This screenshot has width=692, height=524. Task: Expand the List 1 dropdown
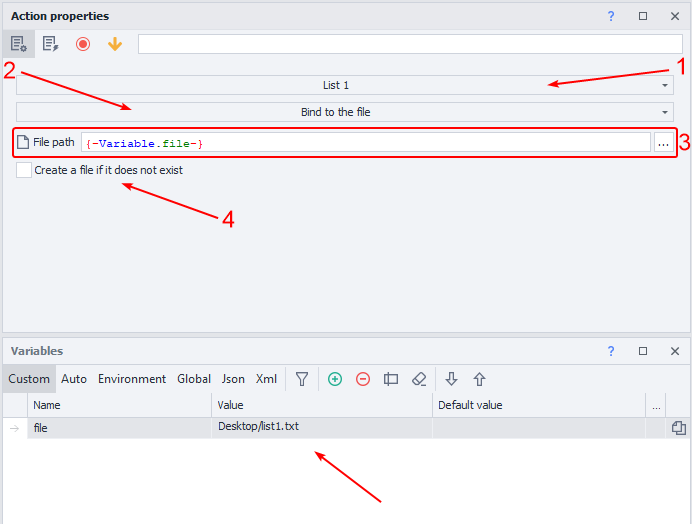click(344, 86)
